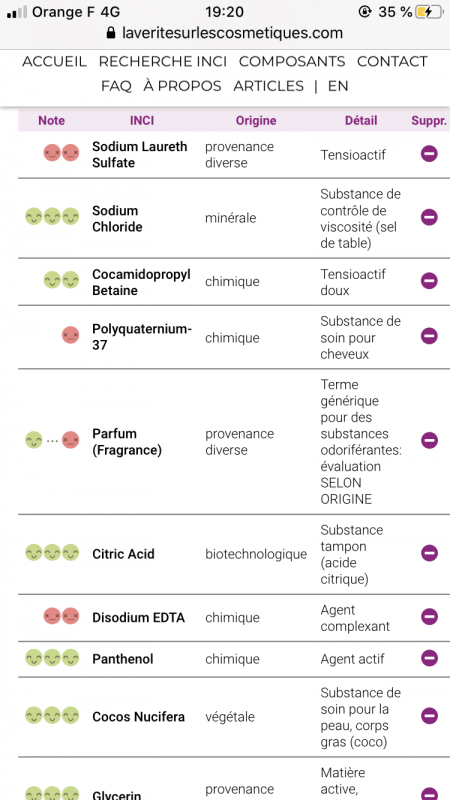Remove Sodium Chloride using minus icon
The image size is (450, 800).
[429, 217]
